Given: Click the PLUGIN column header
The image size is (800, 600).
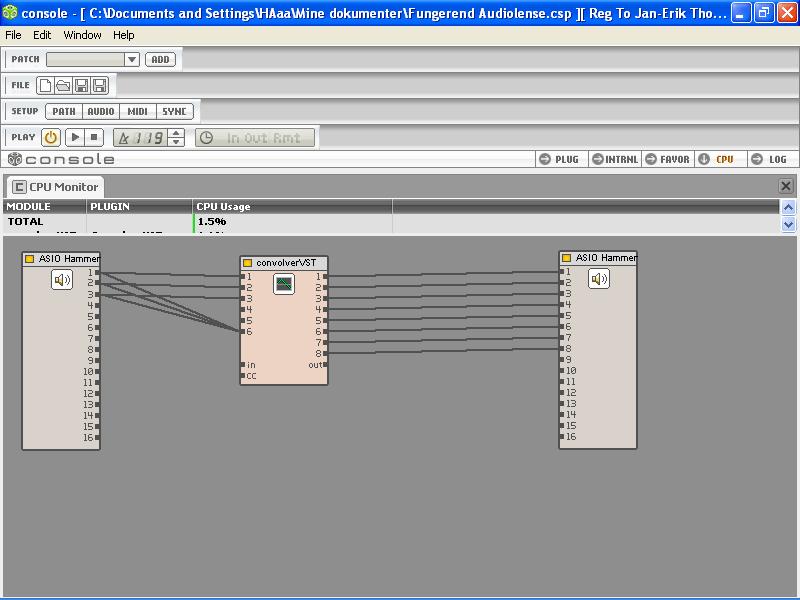Looking at the screenshot, I should [x=139, y=207].
